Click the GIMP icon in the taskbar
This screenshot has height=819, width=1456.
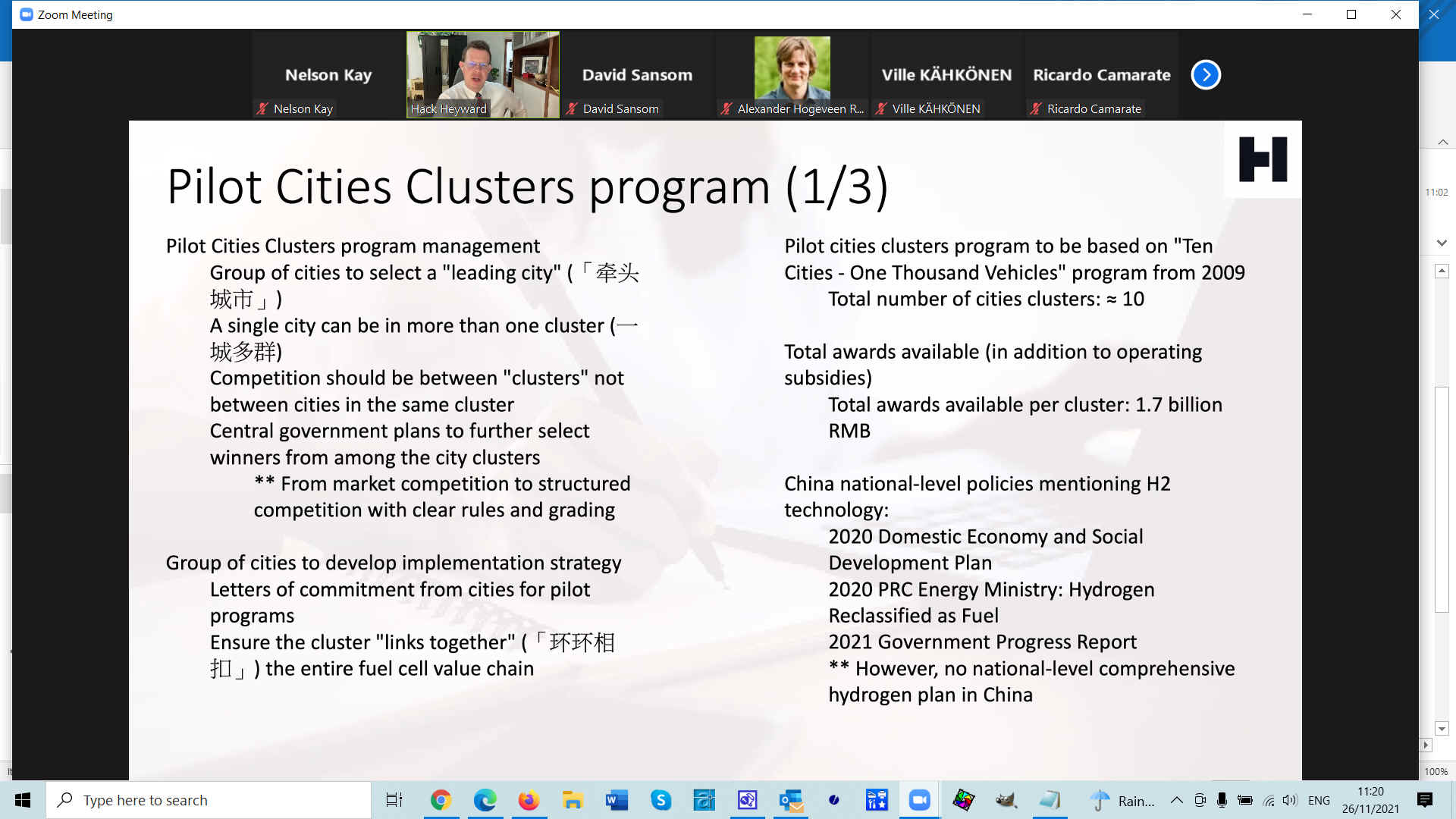pos(1006,800)
